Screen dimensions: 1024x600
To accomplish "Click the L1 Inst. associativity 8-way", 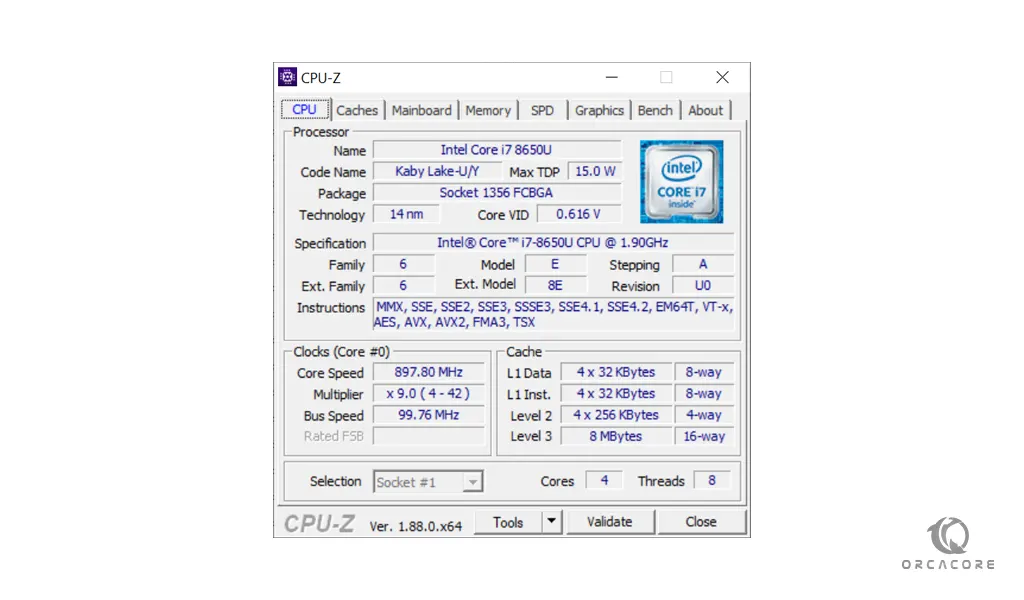I will pyautogui.click(x=703, y=394).
